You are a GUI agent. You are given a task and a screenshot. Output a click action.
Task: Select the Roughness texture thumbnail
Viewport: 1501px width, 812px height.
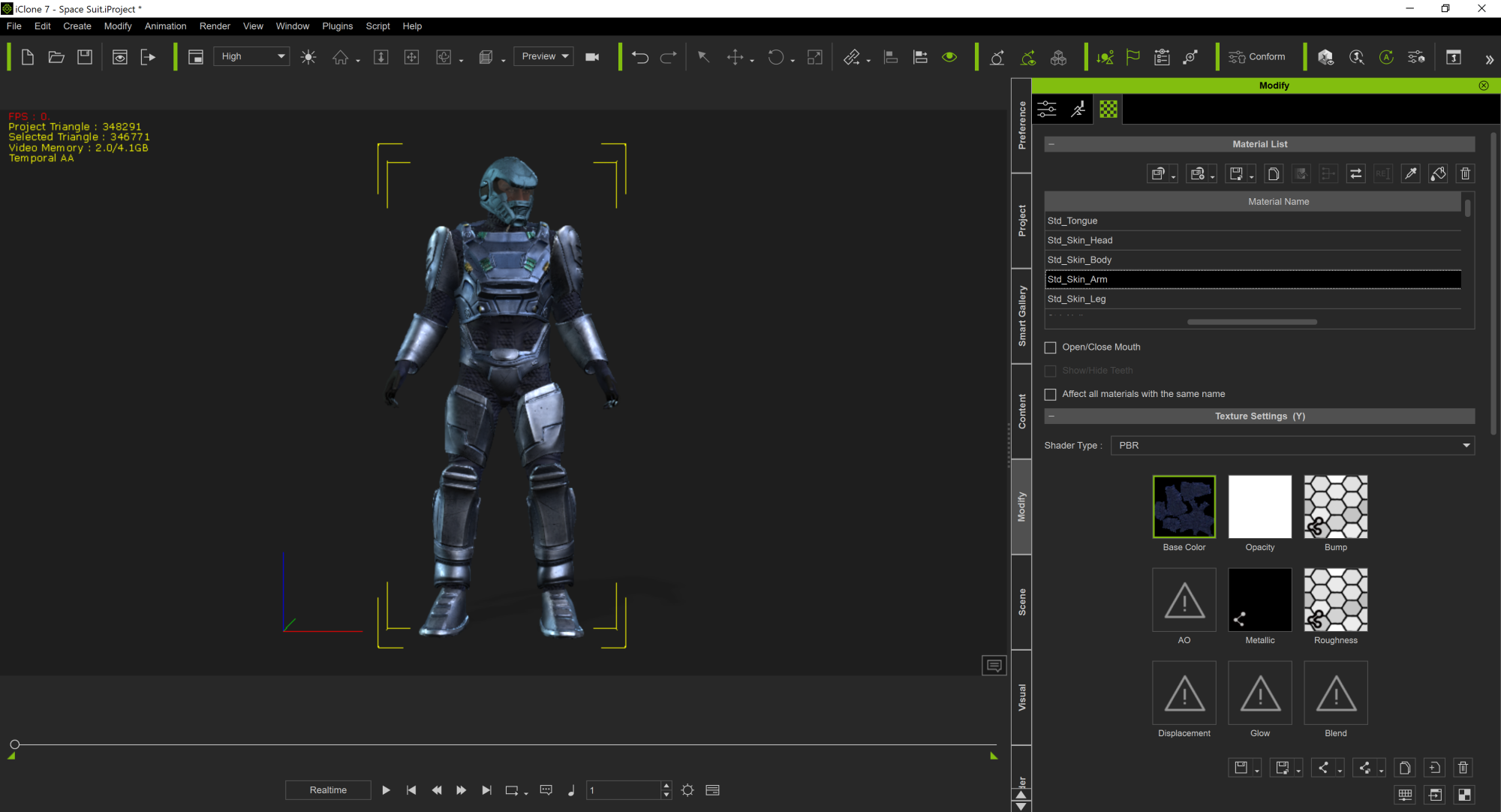tap(1336, 600)
